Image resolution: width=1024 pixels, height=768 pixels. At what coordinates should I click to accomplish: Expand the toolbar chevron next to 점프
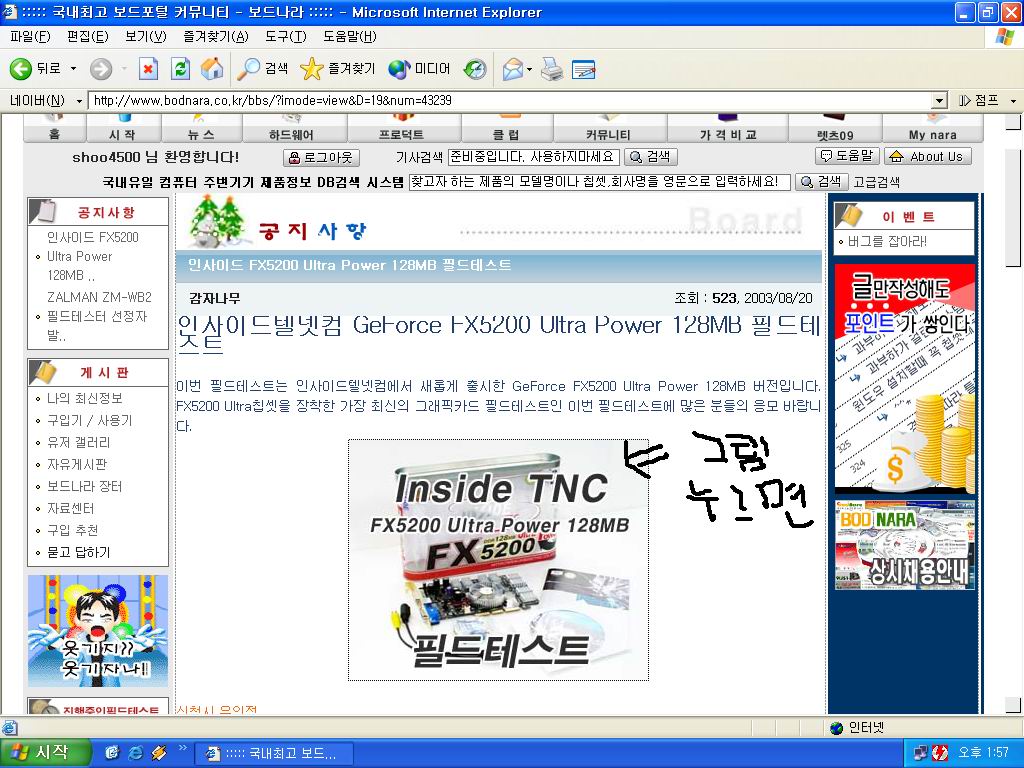coord(1013,101)
